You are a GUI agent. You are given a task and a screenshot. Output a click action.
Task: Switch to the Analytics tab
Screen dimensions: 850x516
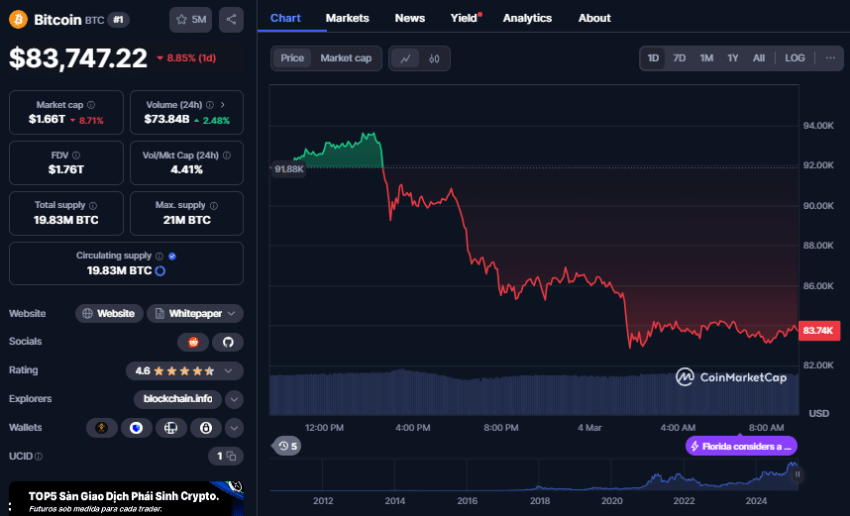[527, 18]
